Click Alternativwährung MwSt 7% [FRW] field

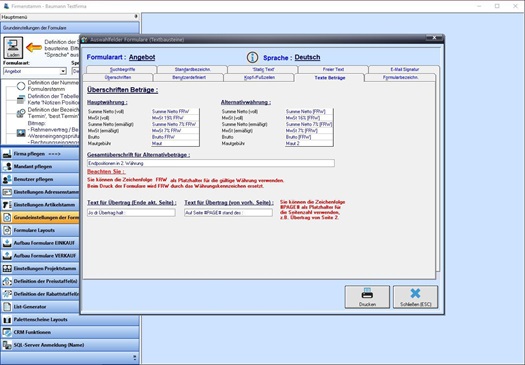[x=309, y=131]
